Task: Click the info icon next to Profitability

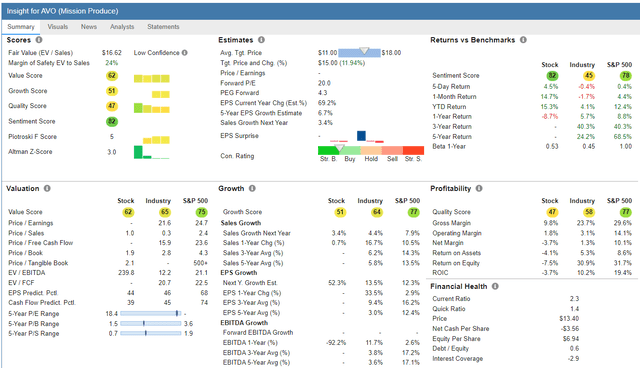Action: [x=479, y=188]
